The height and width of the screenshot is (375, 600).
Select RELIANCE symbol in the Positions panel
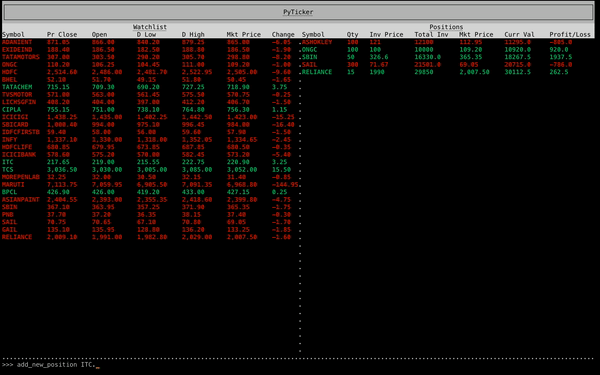tap(317, 72)
